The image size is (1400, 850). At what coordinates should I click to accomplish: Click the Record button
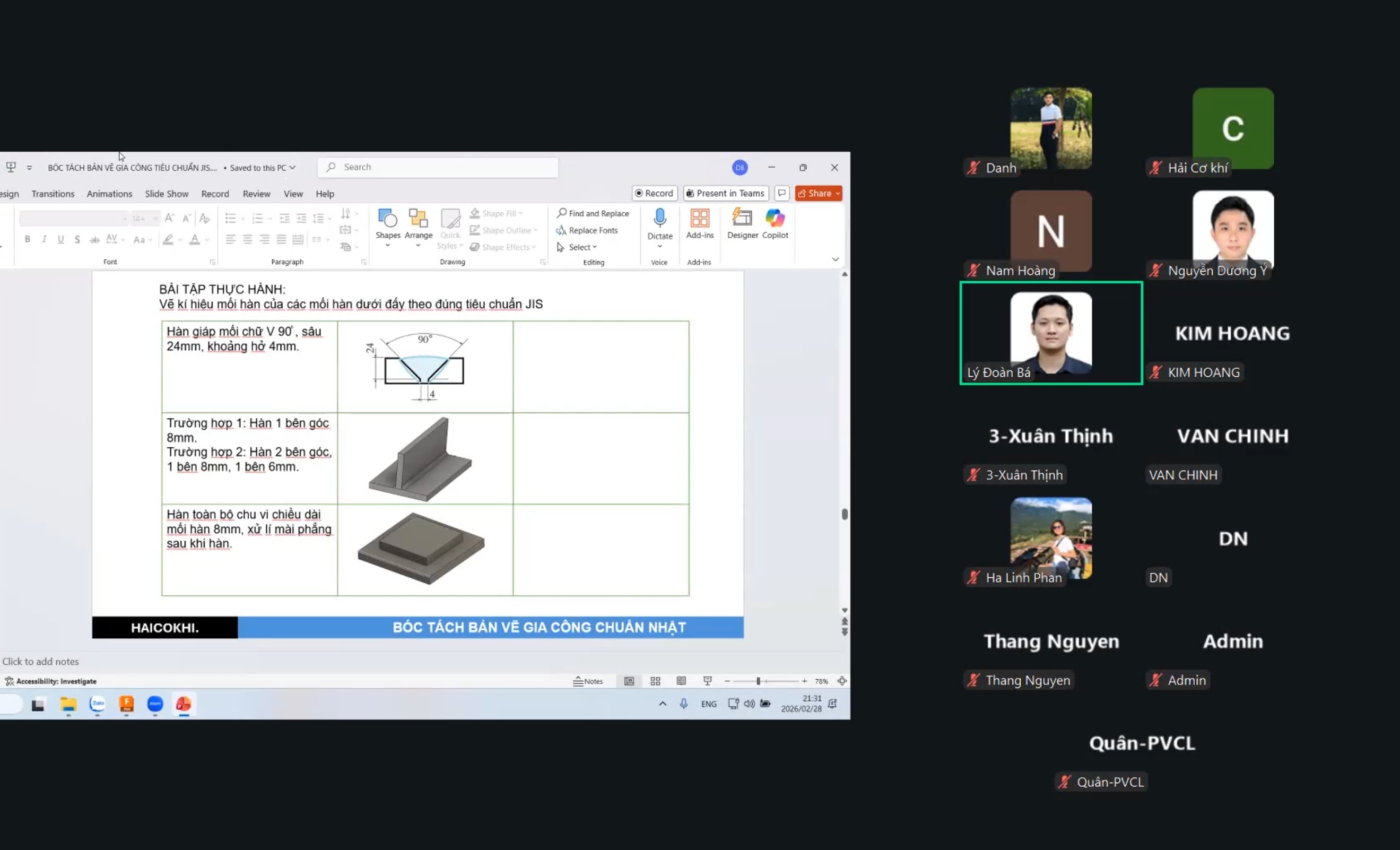coord(654,193)
